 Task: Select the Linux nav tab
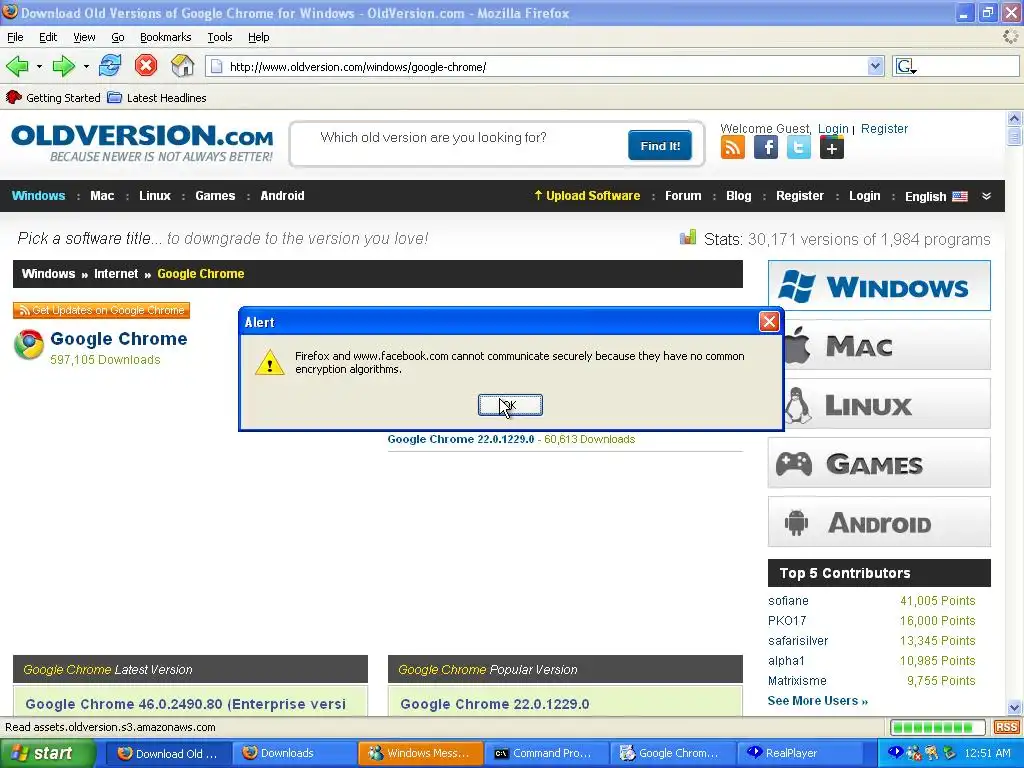[x=155, y=196]
